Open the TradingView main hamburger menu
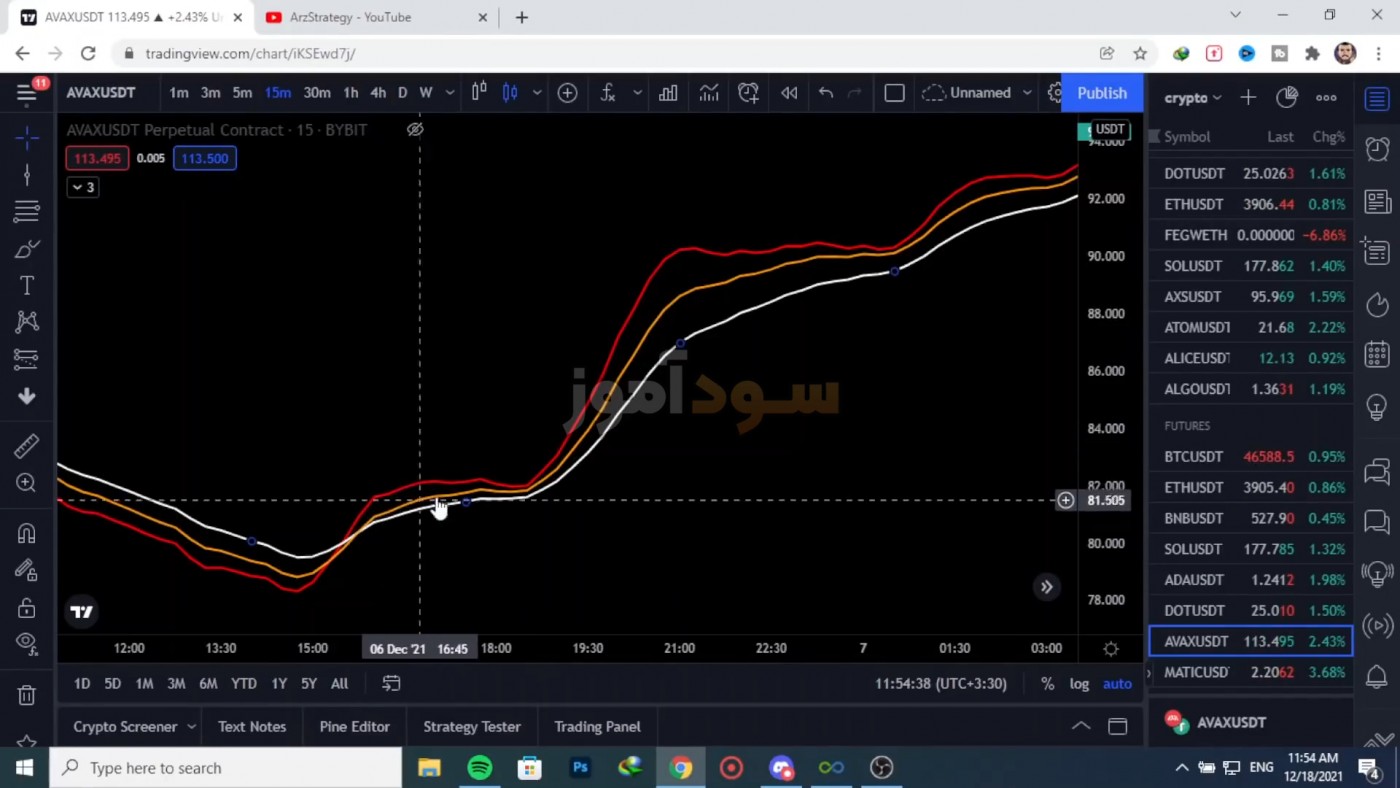The image size is (1400, 788). point(27,93)
